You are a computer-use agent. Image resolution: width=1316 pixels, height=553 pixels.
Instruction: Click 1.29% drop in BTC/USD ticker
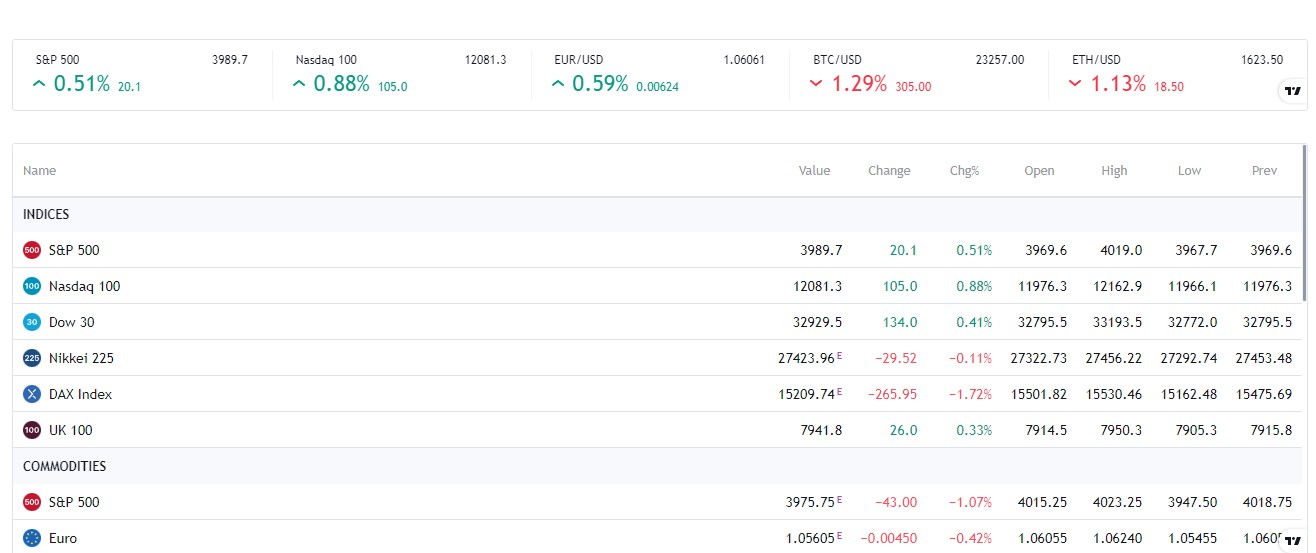859,84
